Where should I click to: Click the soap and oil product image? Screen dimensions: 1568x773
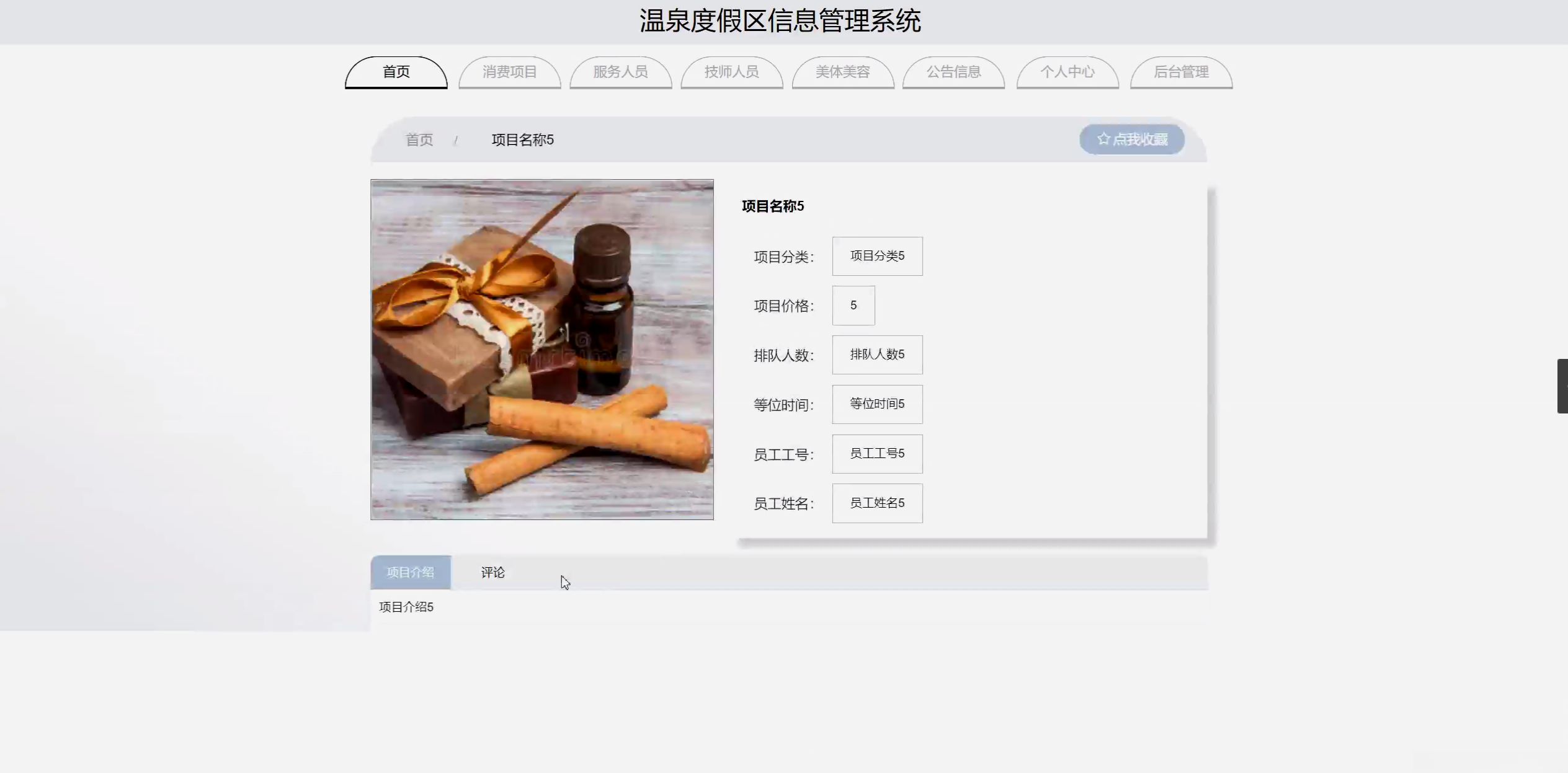pyautogui.click(x=541, y=350)
